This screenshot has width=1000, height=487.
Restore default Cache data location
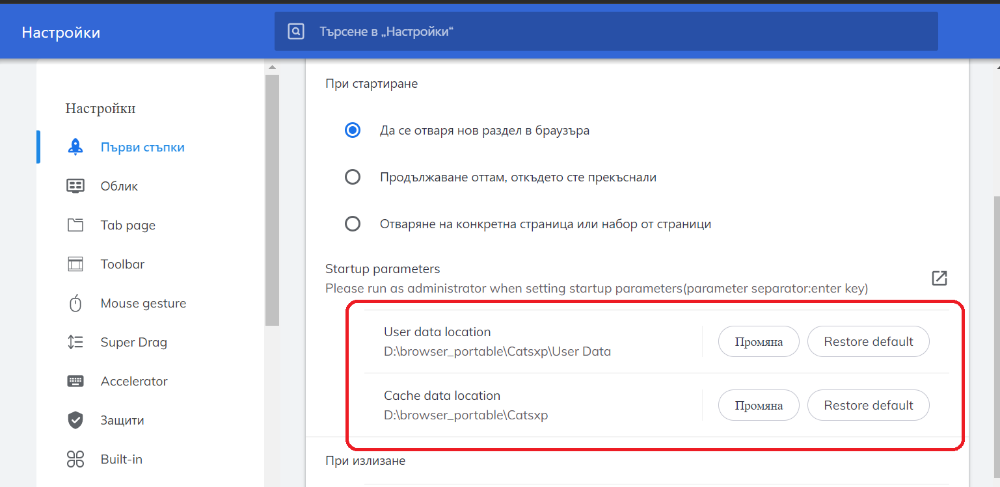(x=869, y=405)
